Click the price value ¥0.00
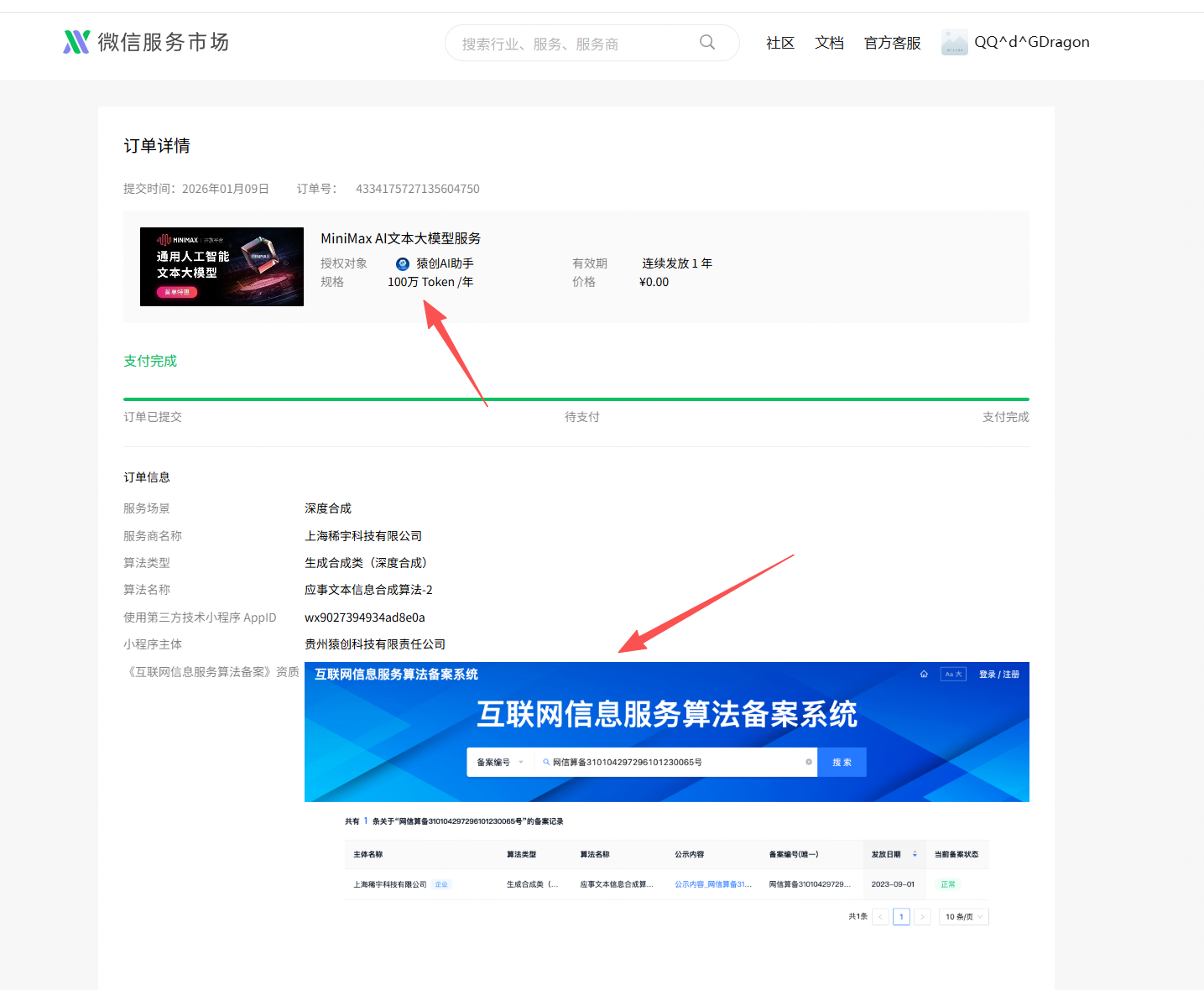The width and height of the screenshot is (1204, 990). coord(654,282)
